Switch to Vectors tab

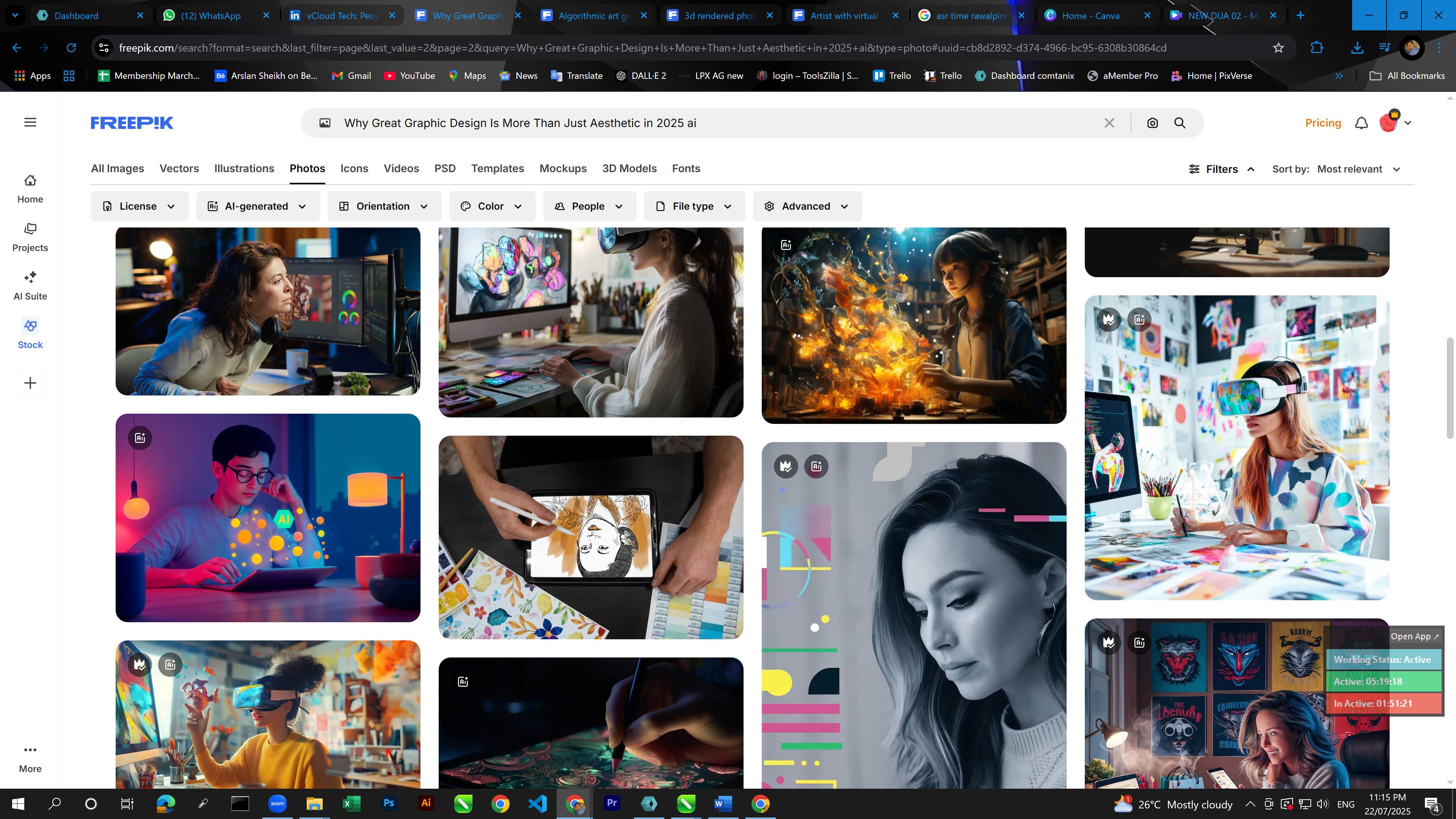179,168
